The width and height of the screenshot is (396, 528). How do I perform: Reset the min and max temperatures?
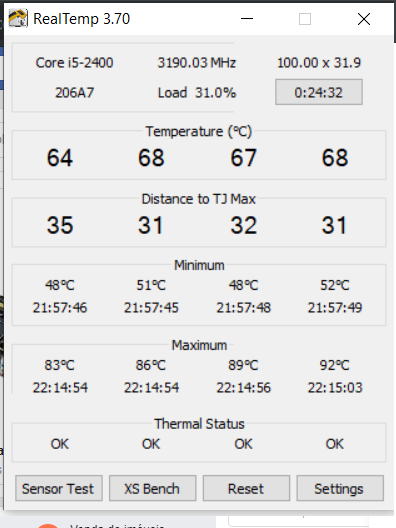tap(246, 488)
